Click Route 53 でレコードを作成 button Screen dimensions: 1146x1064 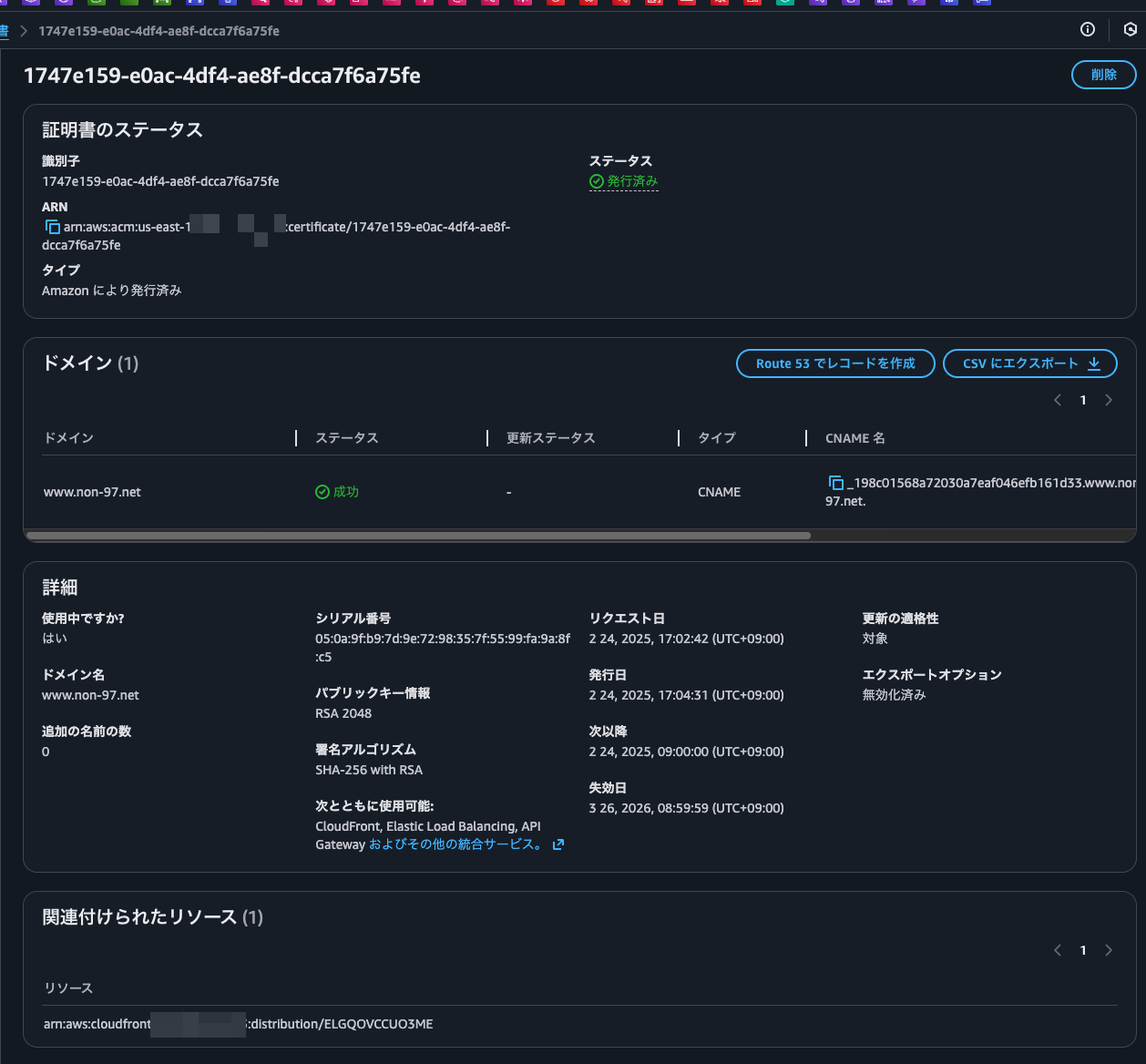coord(834,363)
